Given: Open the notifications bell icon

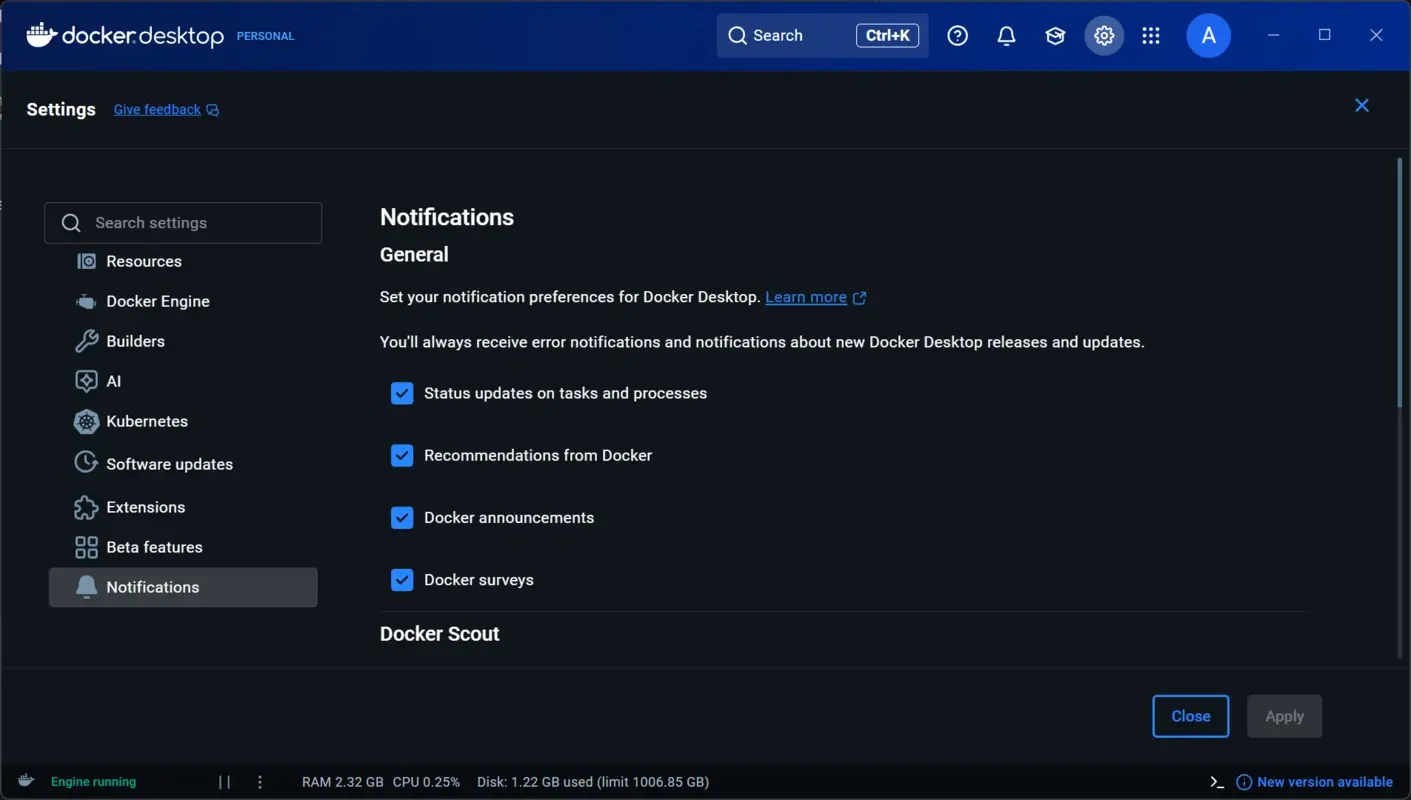Looking at the screenshot, I should point(1005,35).
